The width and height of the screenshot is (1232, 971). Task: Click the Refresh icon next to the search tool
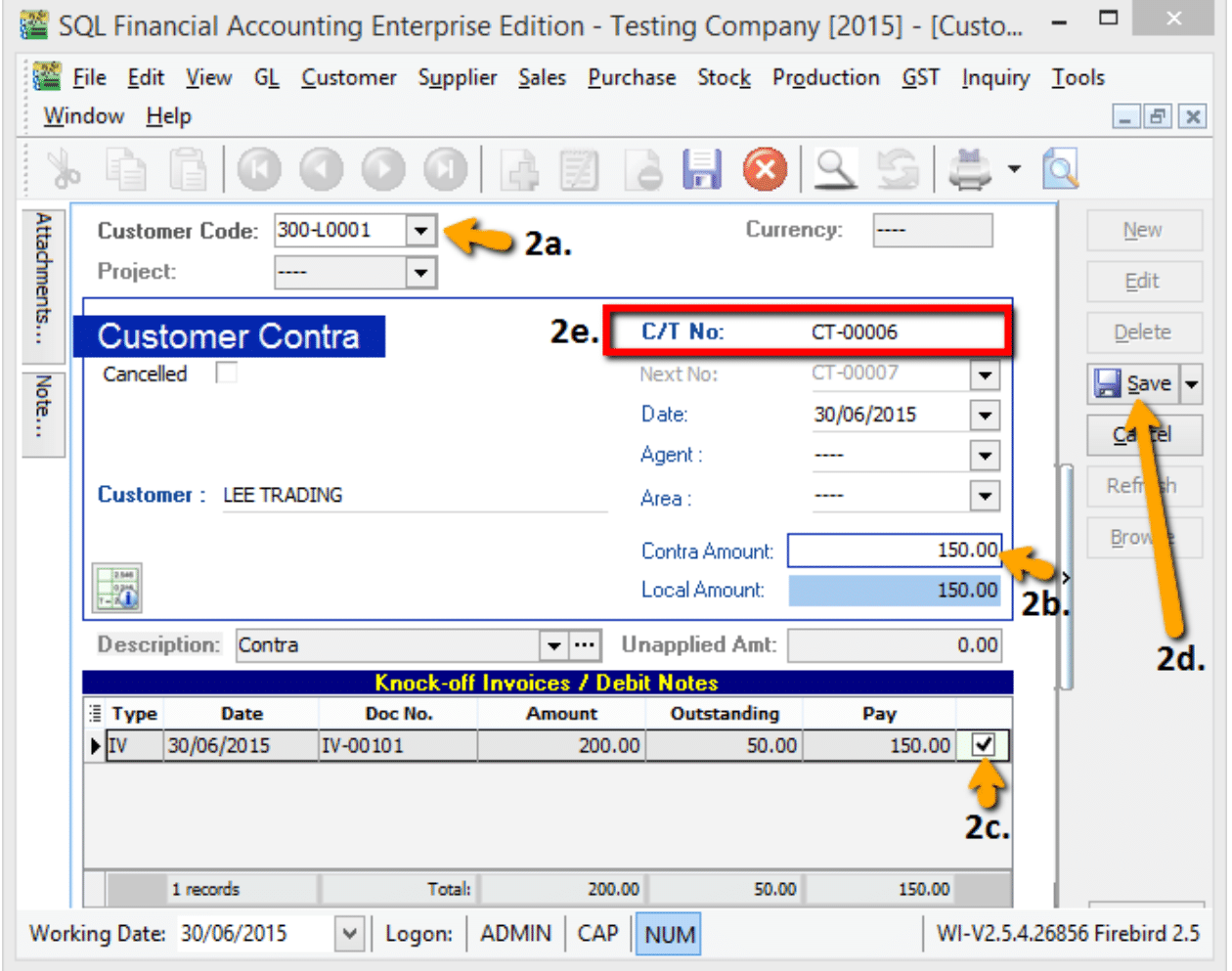coord(898,168)
